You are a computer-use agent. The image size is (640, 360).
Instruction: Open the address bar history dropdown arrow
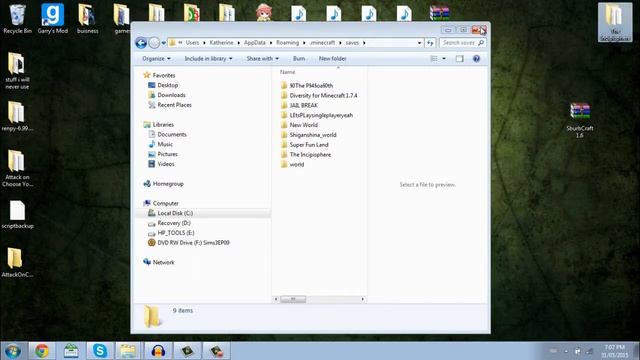[419, 42]
